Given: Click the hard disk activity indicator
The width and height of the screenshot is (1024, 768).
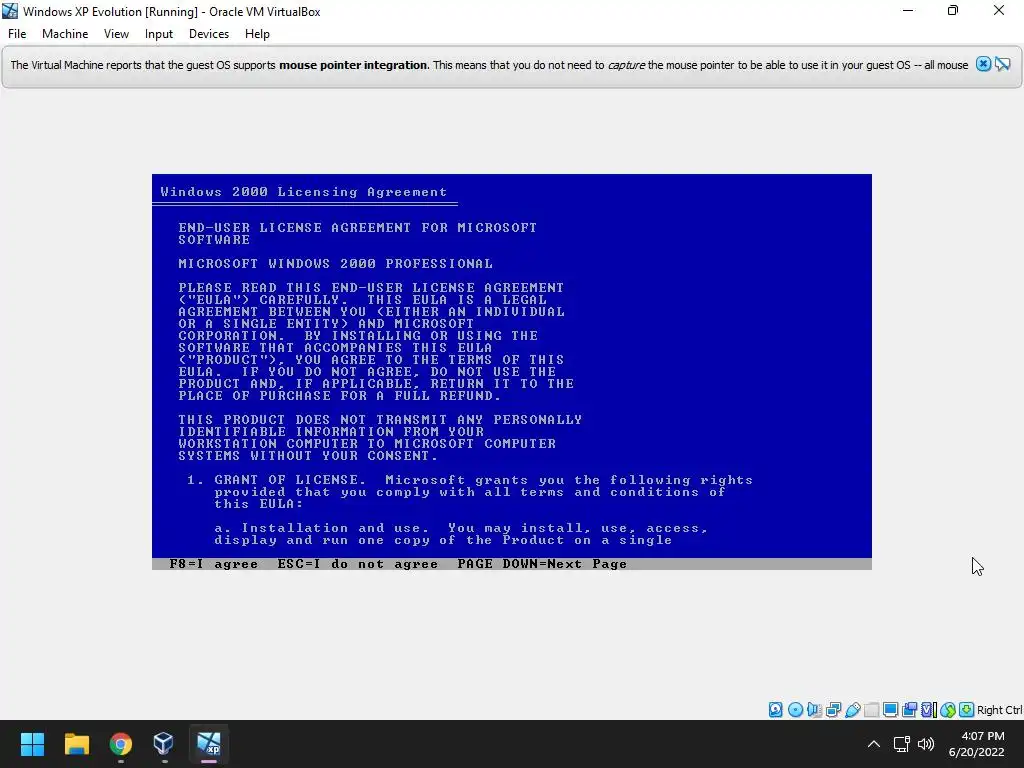Looking at the screenshot, I should 775,710.
